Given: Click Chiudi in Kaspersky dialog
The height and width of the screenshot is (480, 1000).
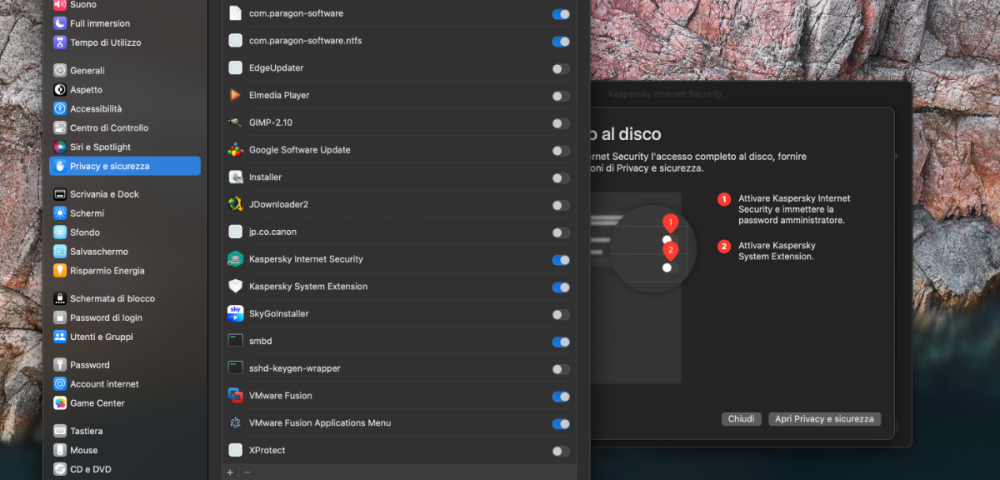Looking at the screenshot, I should 741,419.
